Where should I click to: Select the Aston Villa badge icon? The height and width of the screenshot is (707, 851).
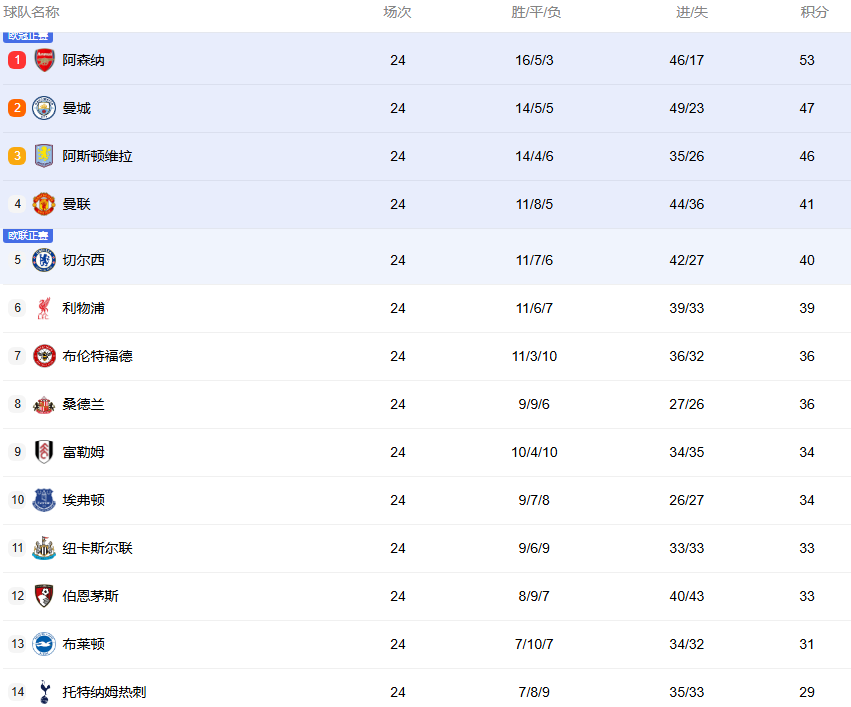coord(43,156)
